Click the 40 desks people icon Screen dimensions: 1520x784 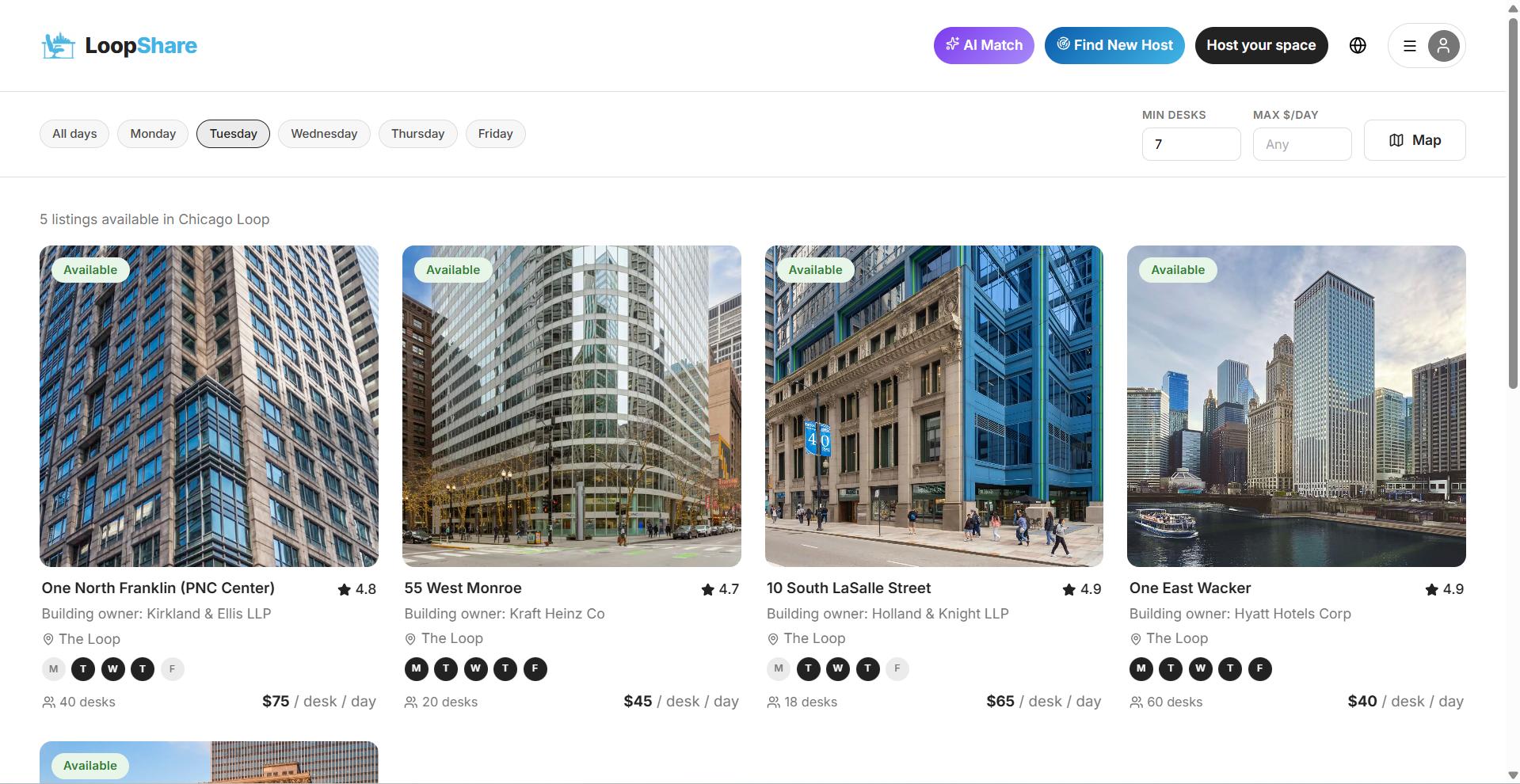(49, 702)
